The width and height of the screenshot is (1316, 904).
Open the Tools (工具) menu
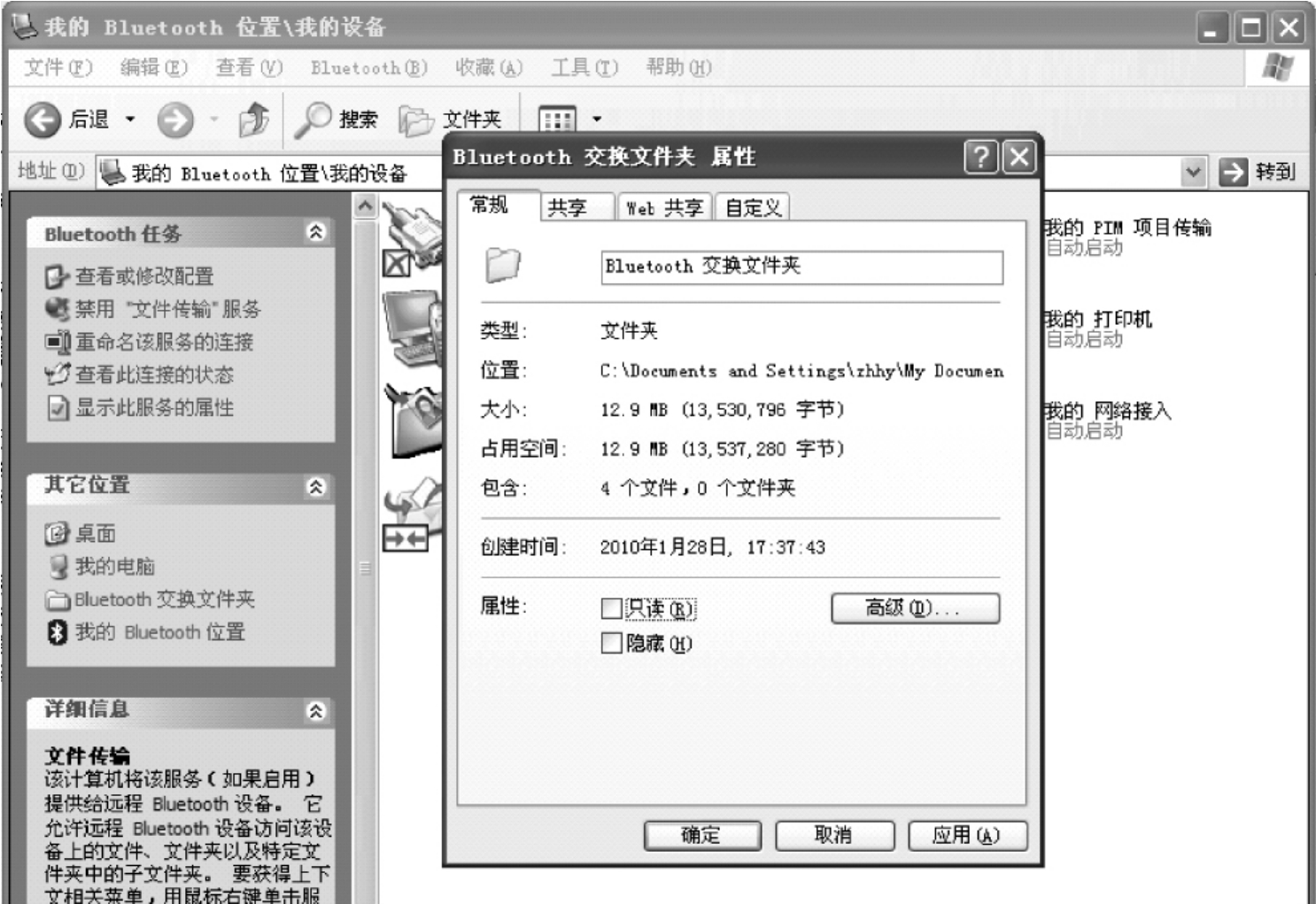584,67
